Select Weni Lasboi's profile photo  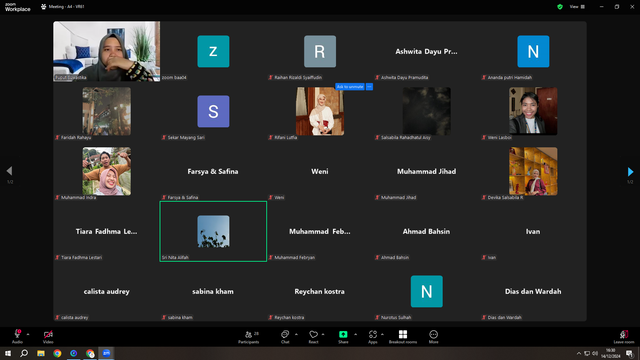tap(533, 111)
